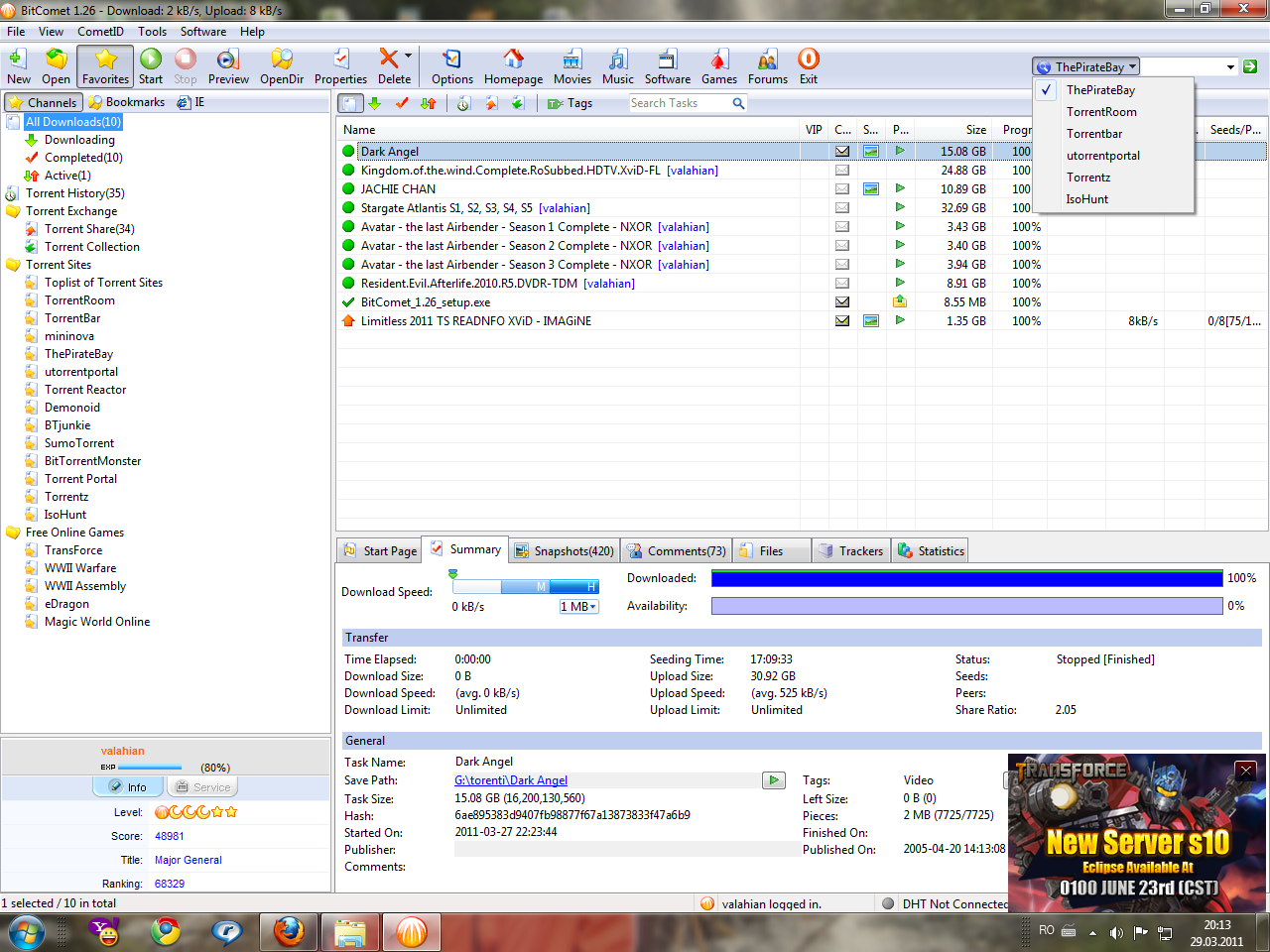
Task: Open the Delete button dropdown arrow
Action: pyautogui.click(x=408, y=58)
